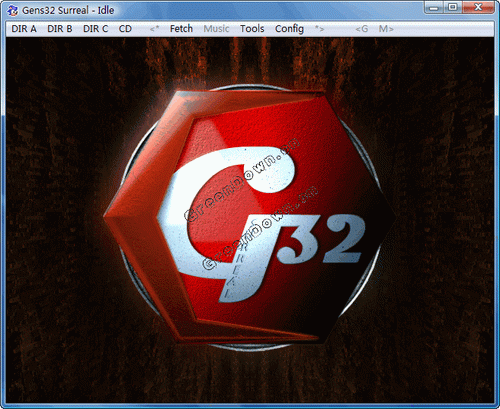Open the DIR A menu
Viewport: 500px width, 409px height.
pos(24,29)
